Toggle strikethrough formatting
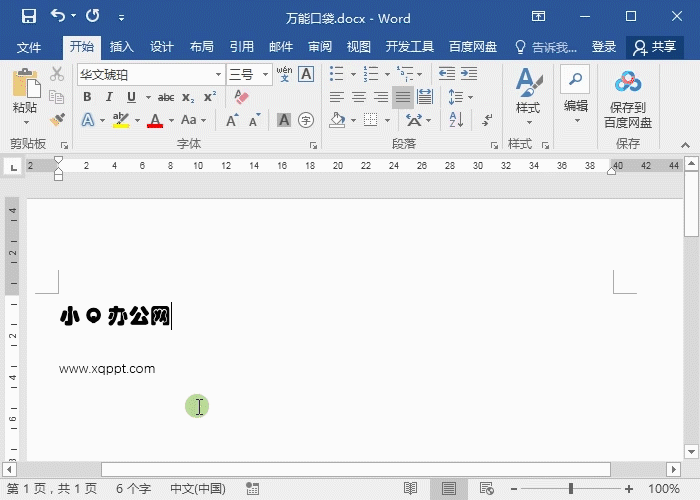700x500 pixels. [166, 97]
